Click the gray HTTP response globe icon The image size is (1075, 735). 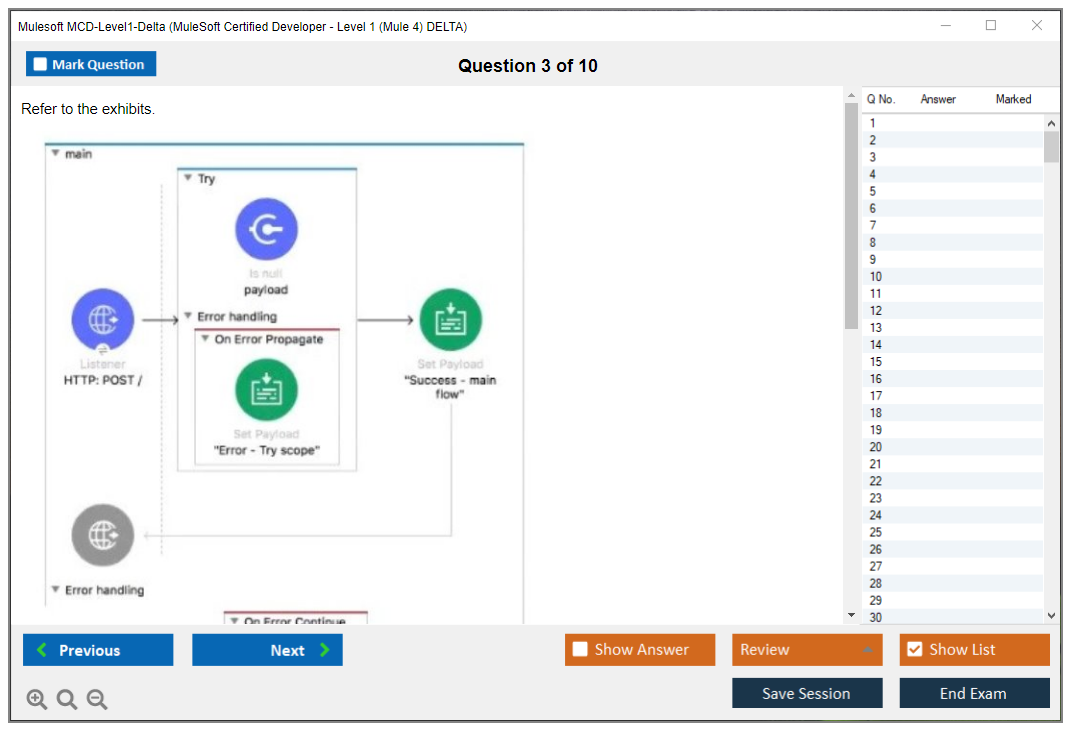coord(102,535)
